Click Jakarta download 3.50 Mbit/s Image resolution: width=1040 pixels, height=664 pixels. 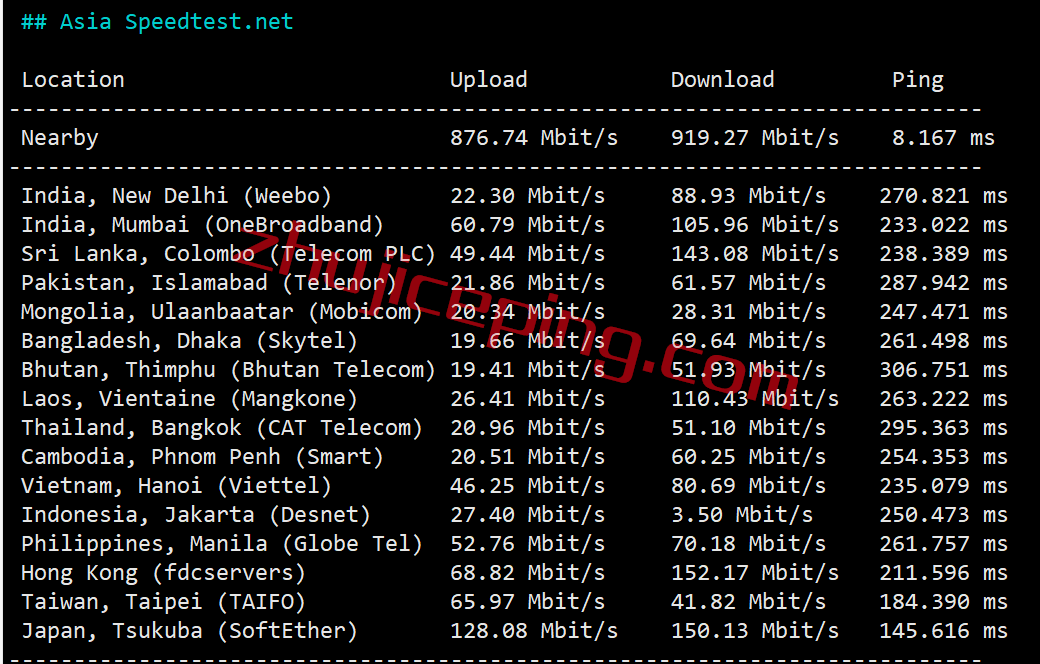coord(742,515)
